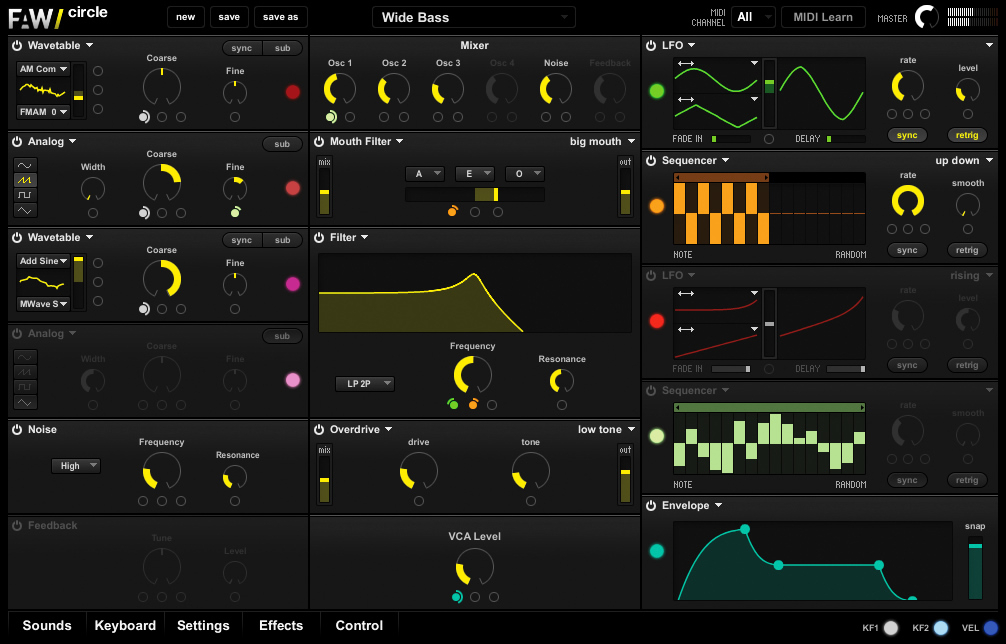Click the VEL velocity source circle
Screen dimensions: 1006x644
tap(991, 628)
